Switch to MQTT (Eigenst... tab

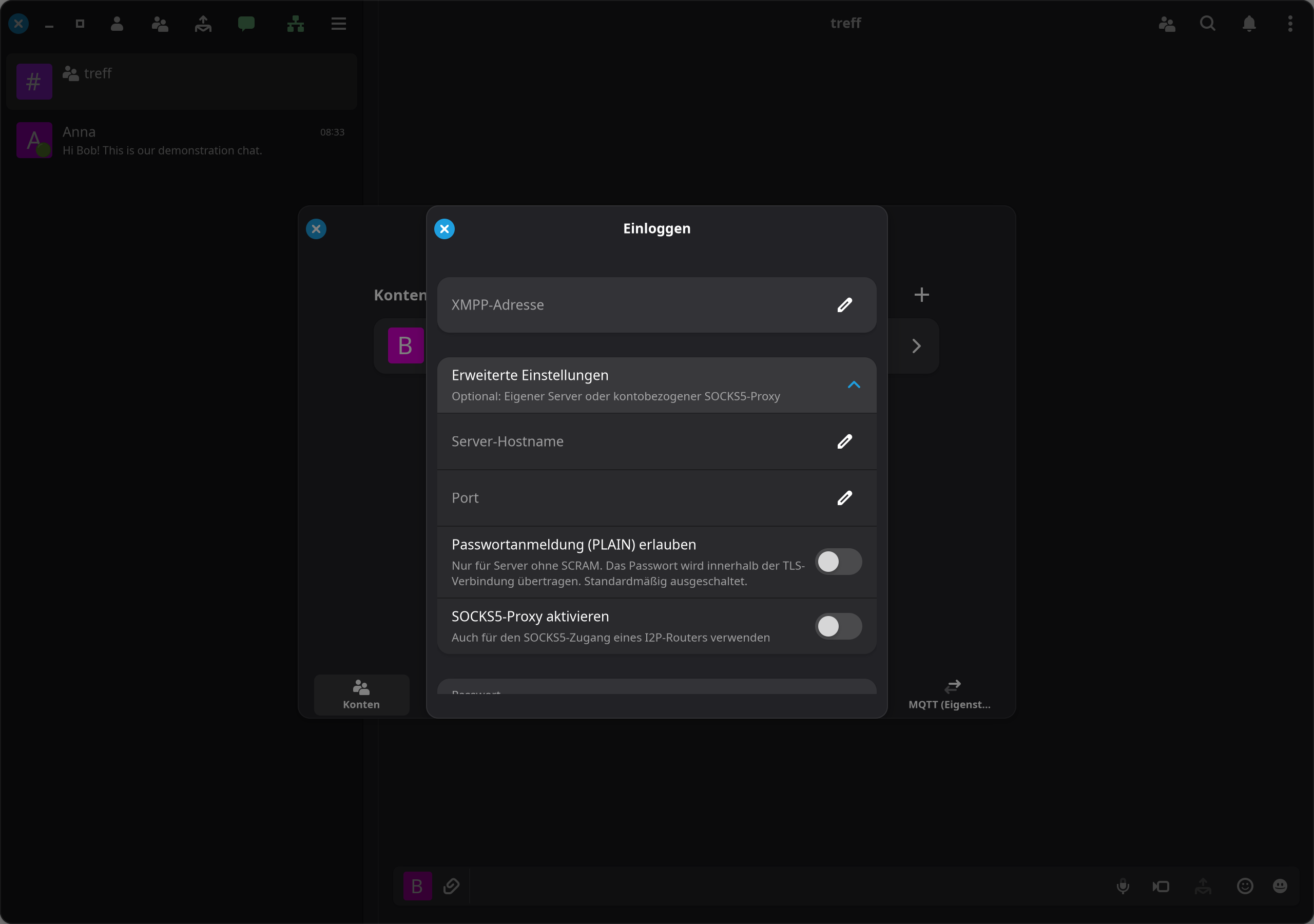click(950, 695)
